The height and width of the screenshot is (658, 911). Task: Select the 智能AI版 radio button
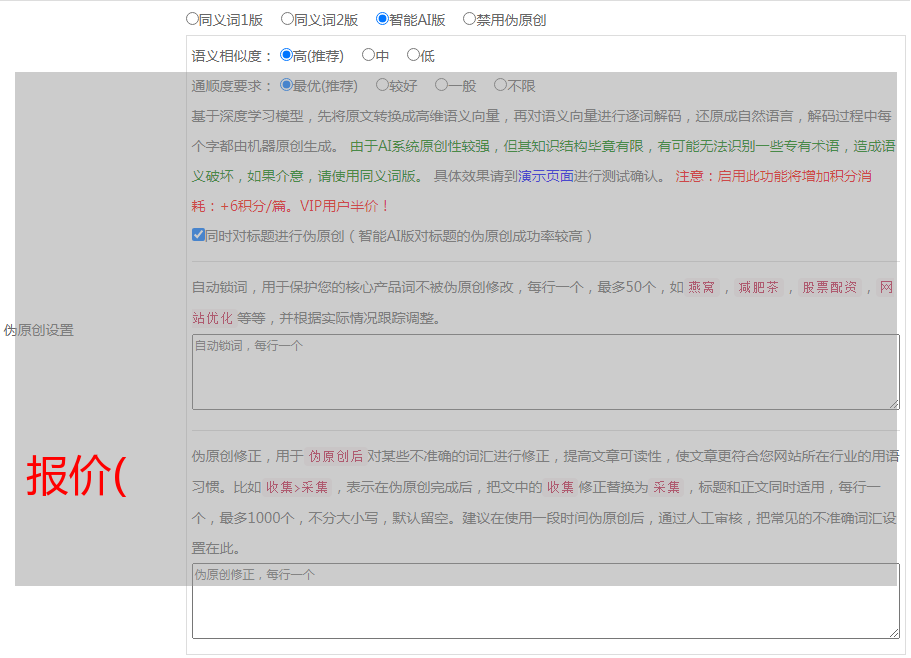pos(382,19)
